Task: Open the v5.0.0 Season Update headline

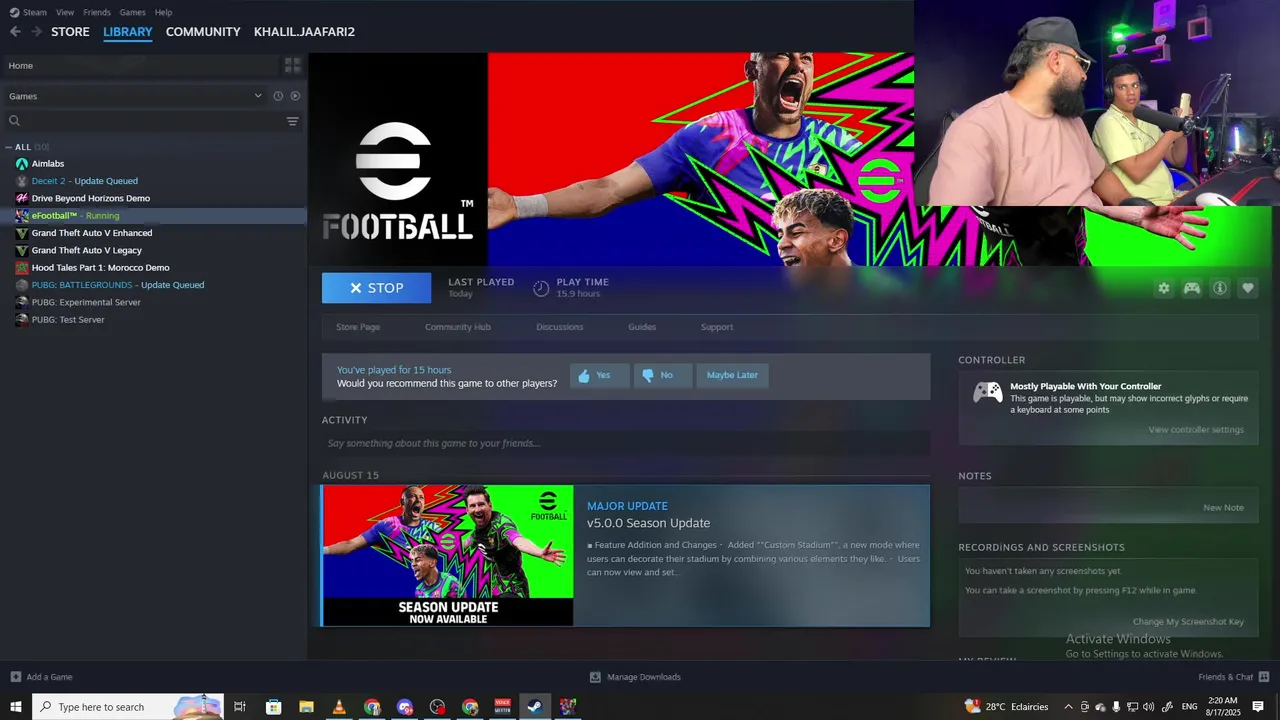Action: point(648,523)
